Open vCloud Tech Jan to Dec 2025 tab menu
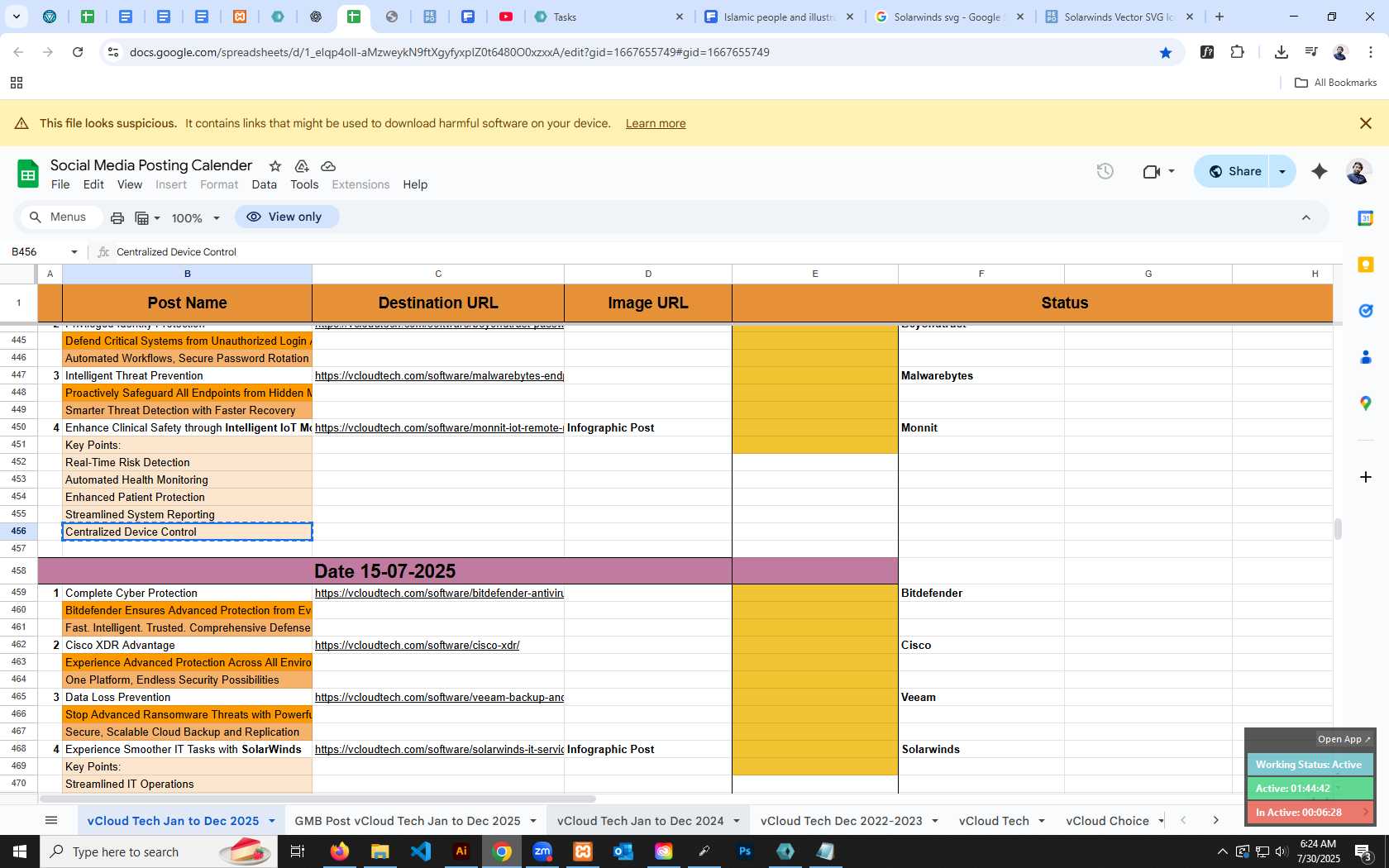Screen dimensions: 1389x868 pyautogui.click(x=271, y=821)
